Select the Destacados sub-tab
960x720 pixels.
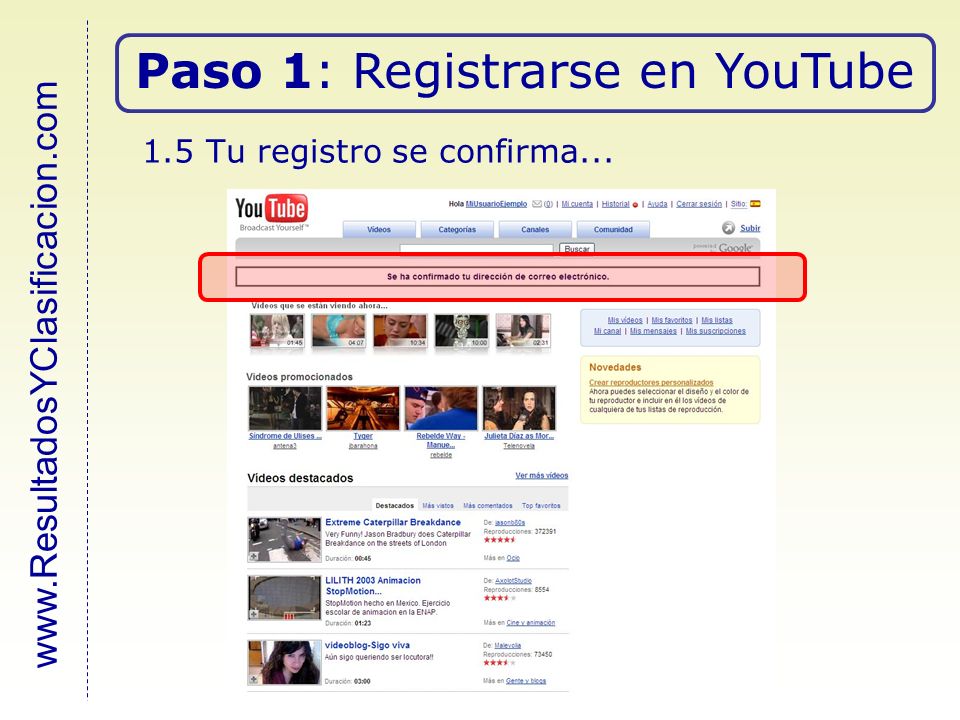[394, 506]
